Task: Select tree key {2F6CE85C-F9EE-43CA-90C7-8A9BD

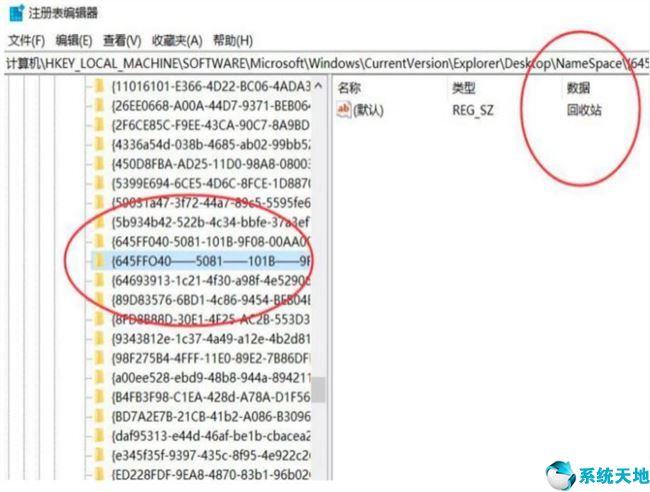Action: [211, 125]
